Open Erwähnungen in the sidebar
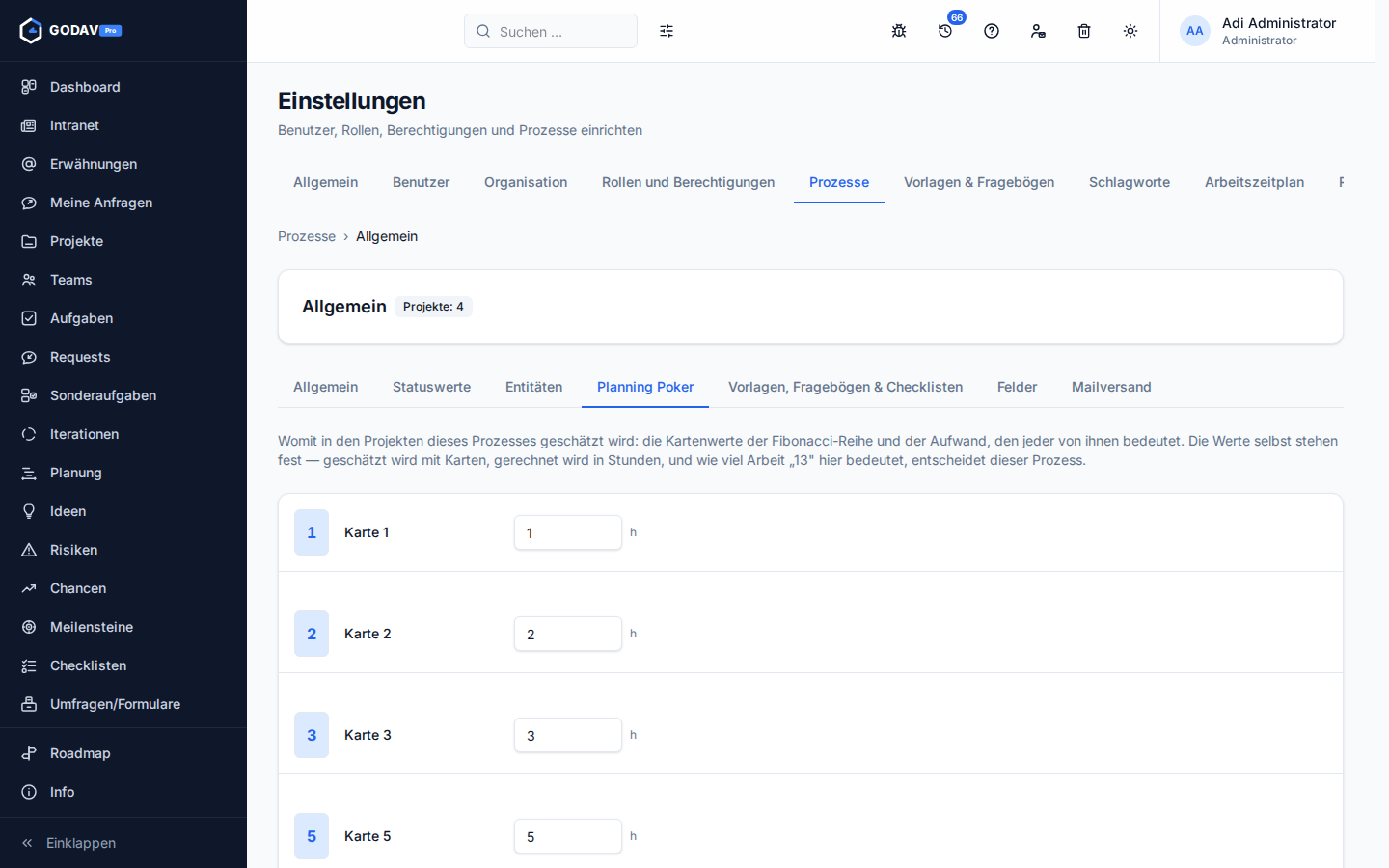The image size is (1389, 868). (123, 164)
